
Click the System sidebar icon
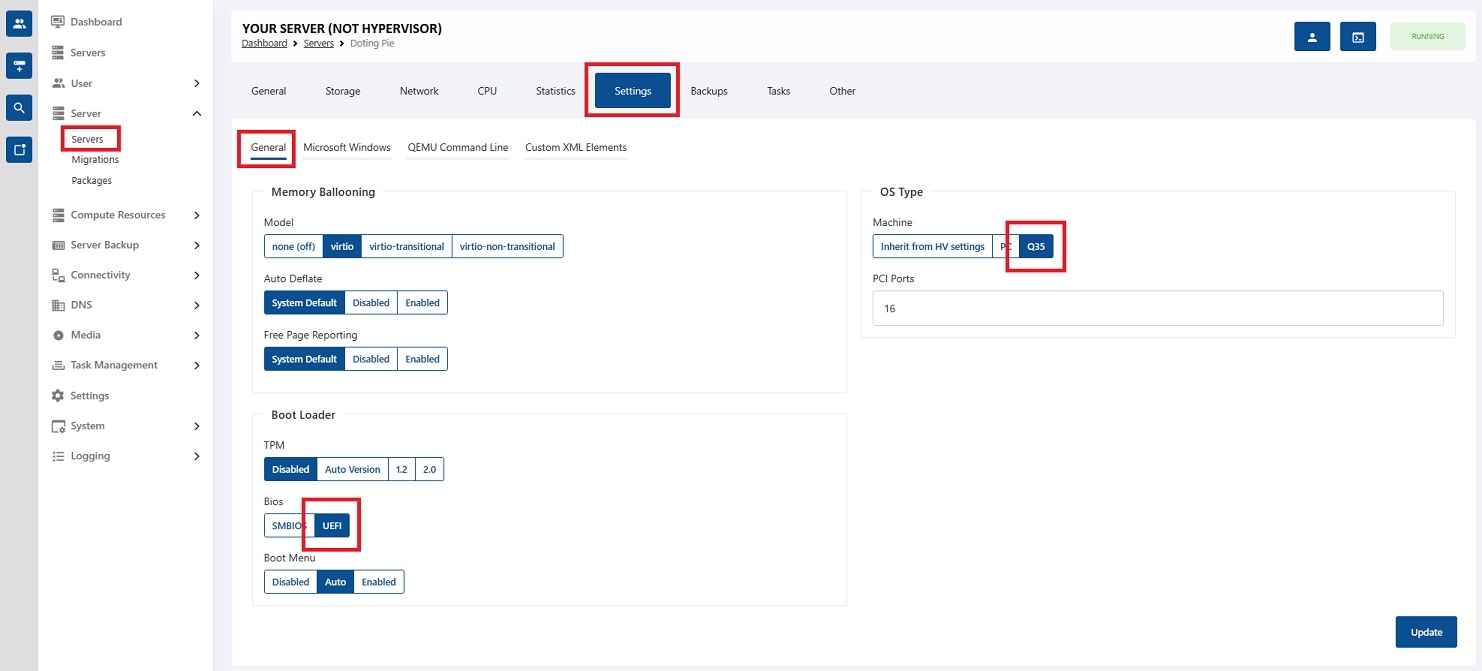click(58, 426)
